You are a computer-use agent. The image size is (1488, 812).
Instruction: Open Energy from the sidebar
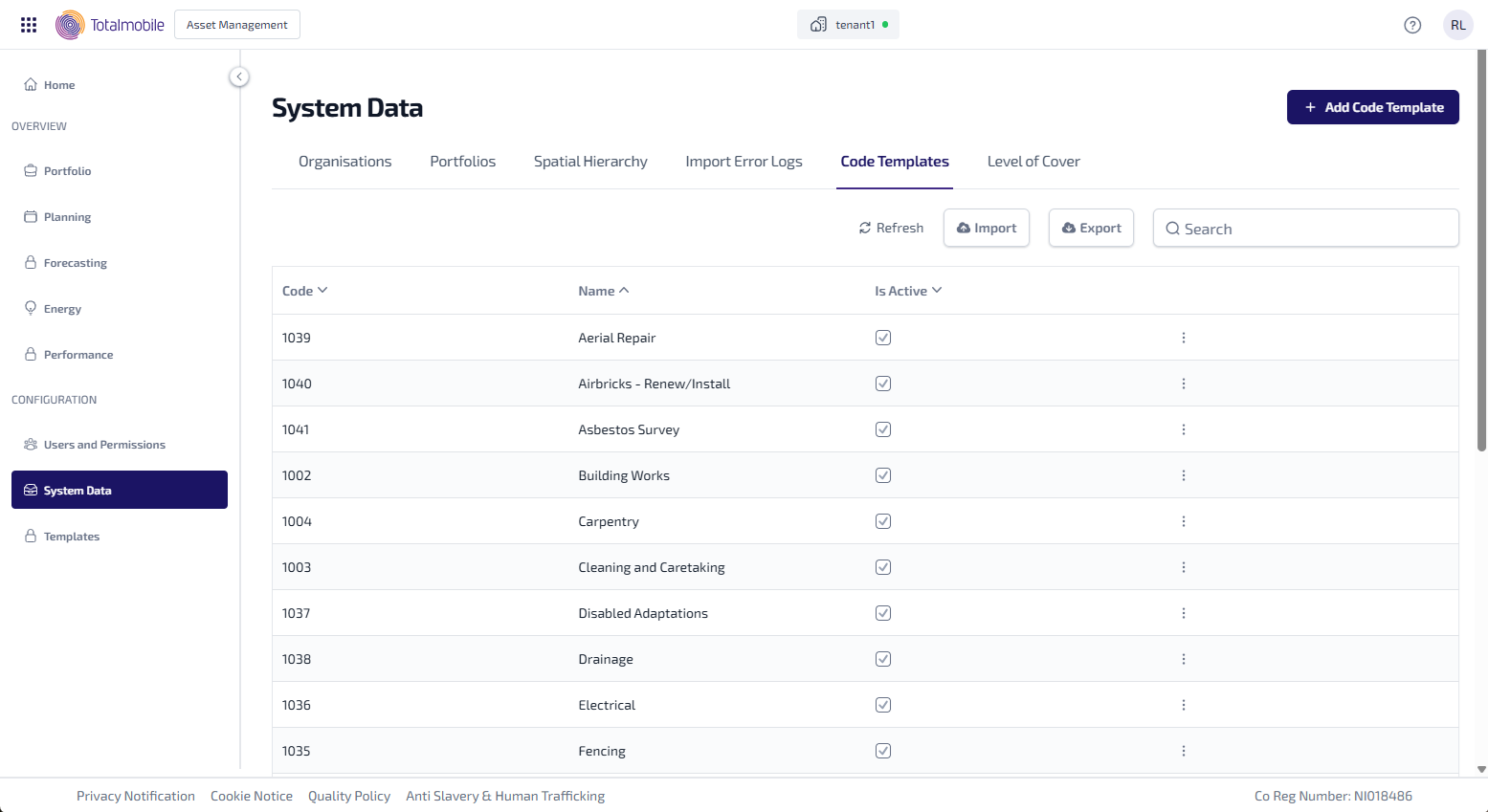click(x=62, y=309)
